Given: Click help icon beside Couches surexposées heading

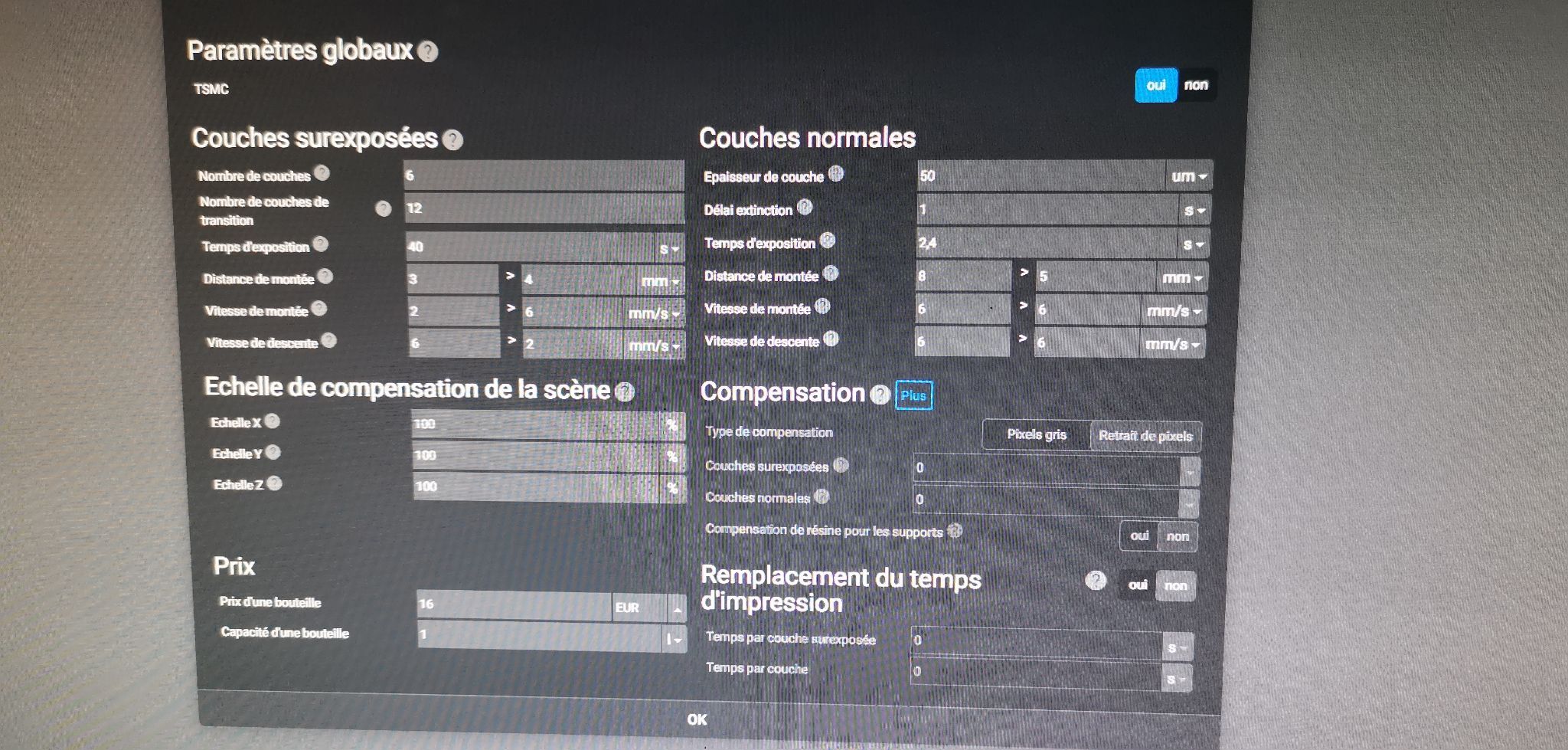Looking at the screenshot, I should 453,140.
